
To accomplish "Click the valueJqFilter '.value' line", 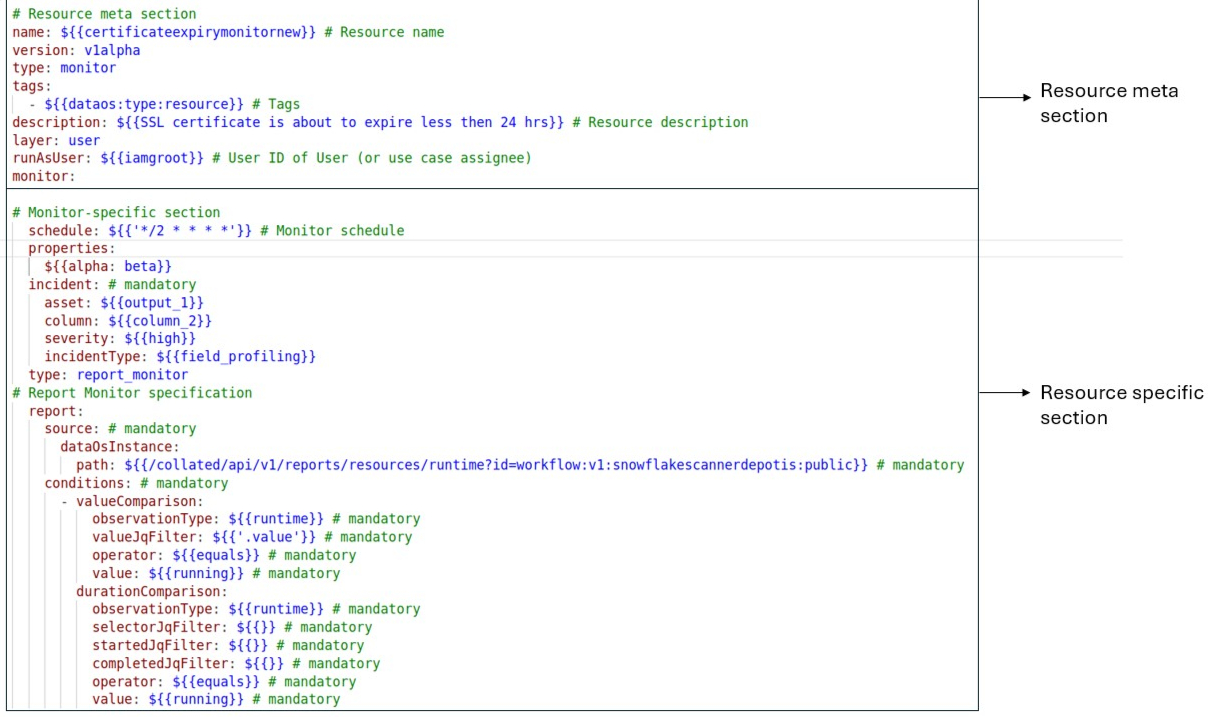I will pos(252,536).
